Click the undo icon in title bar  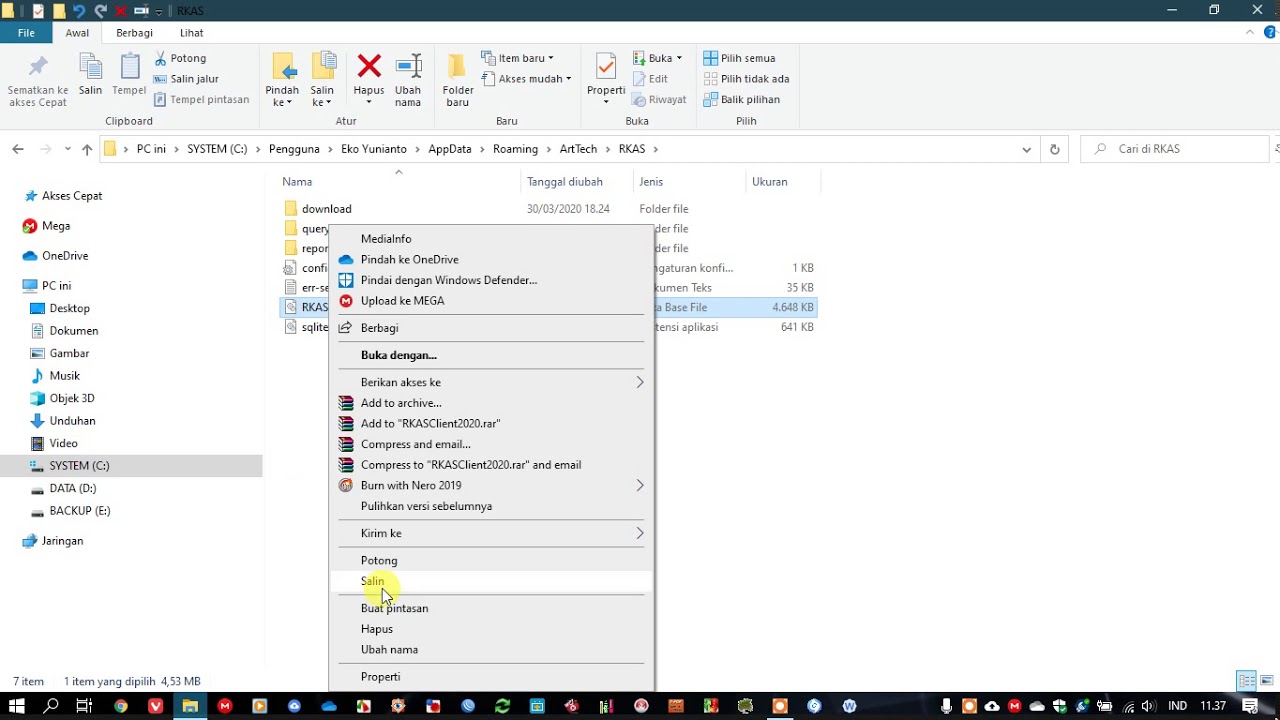(79, 10)
